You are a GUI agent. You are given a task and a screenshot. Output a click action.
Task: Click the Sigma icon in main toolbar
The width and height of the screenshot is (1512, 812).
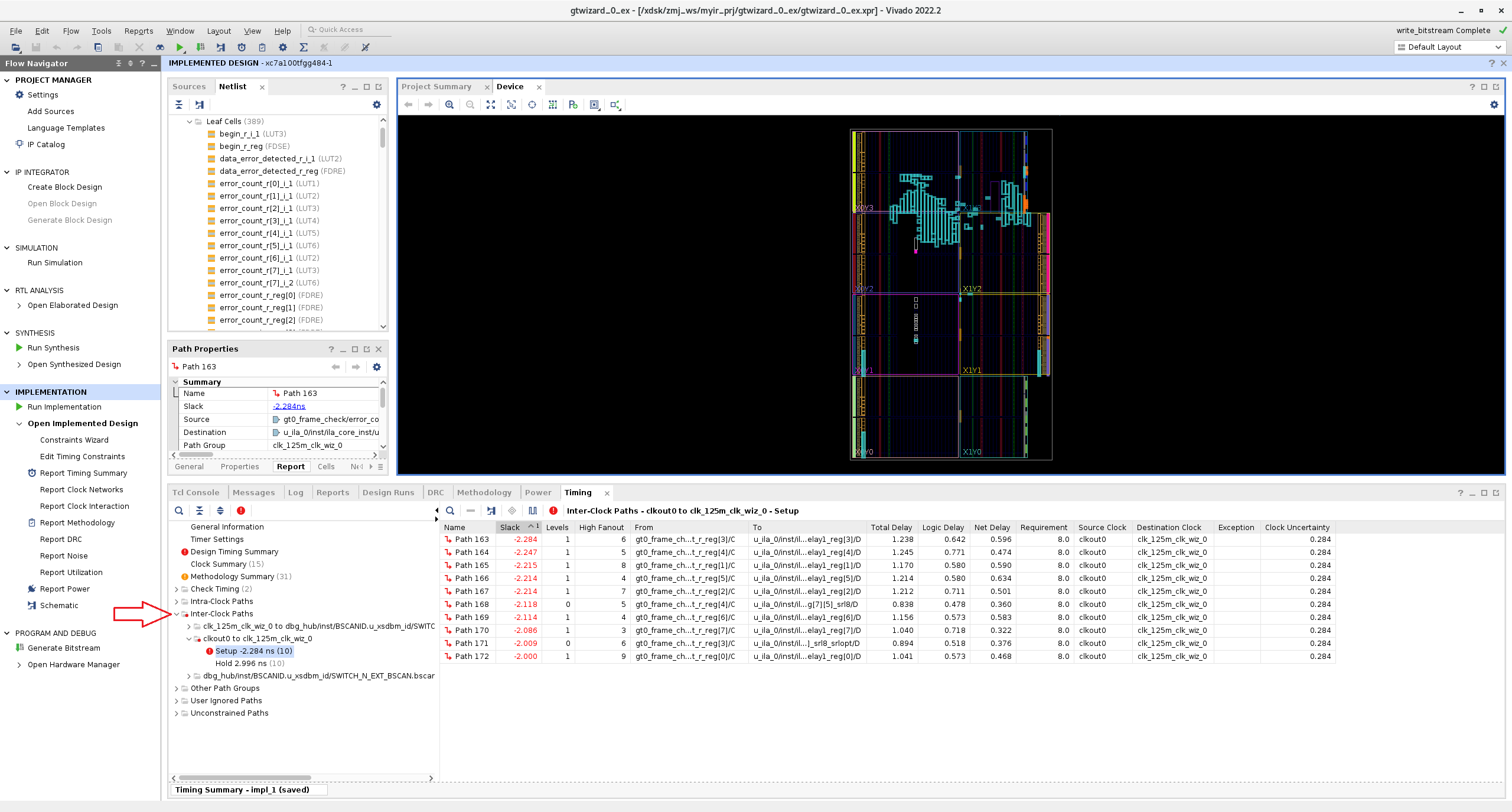(304, 47)
